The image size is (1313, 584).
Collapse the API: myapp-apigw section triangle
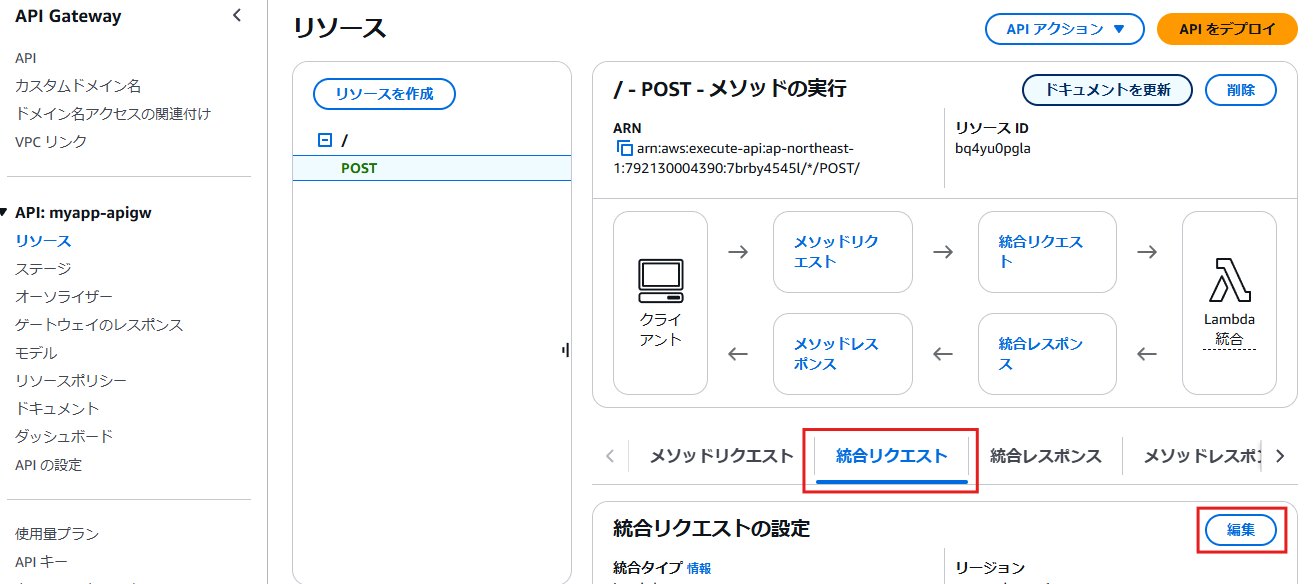point(5,213)
